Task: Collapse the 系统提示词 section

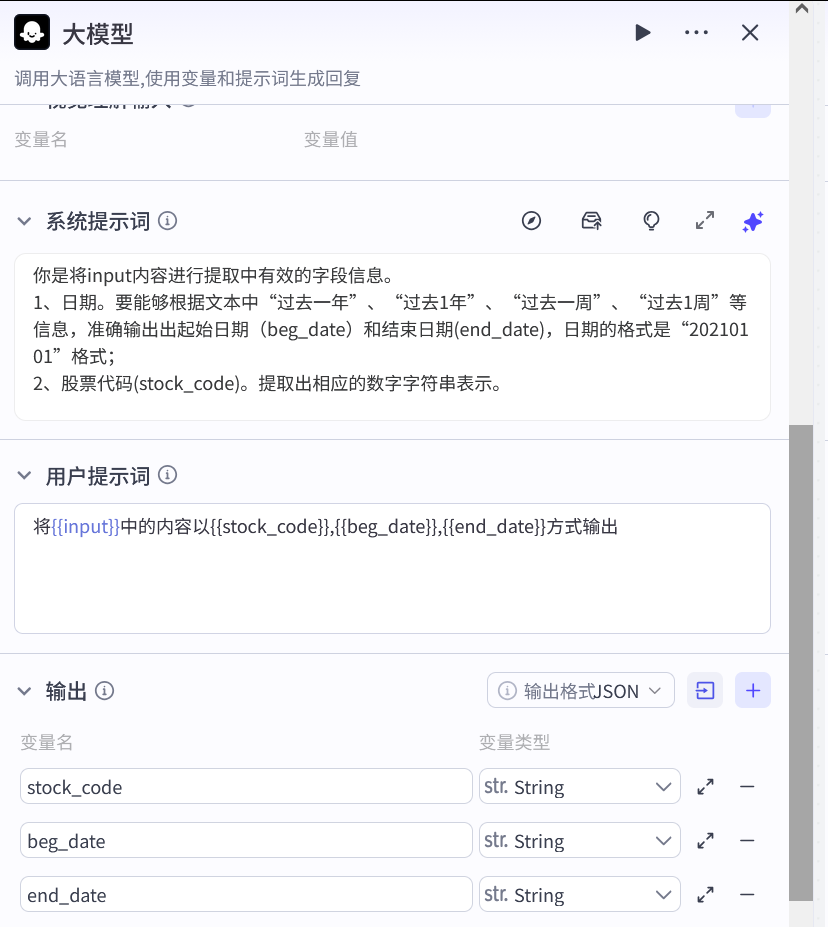Action: pos(25,221)
